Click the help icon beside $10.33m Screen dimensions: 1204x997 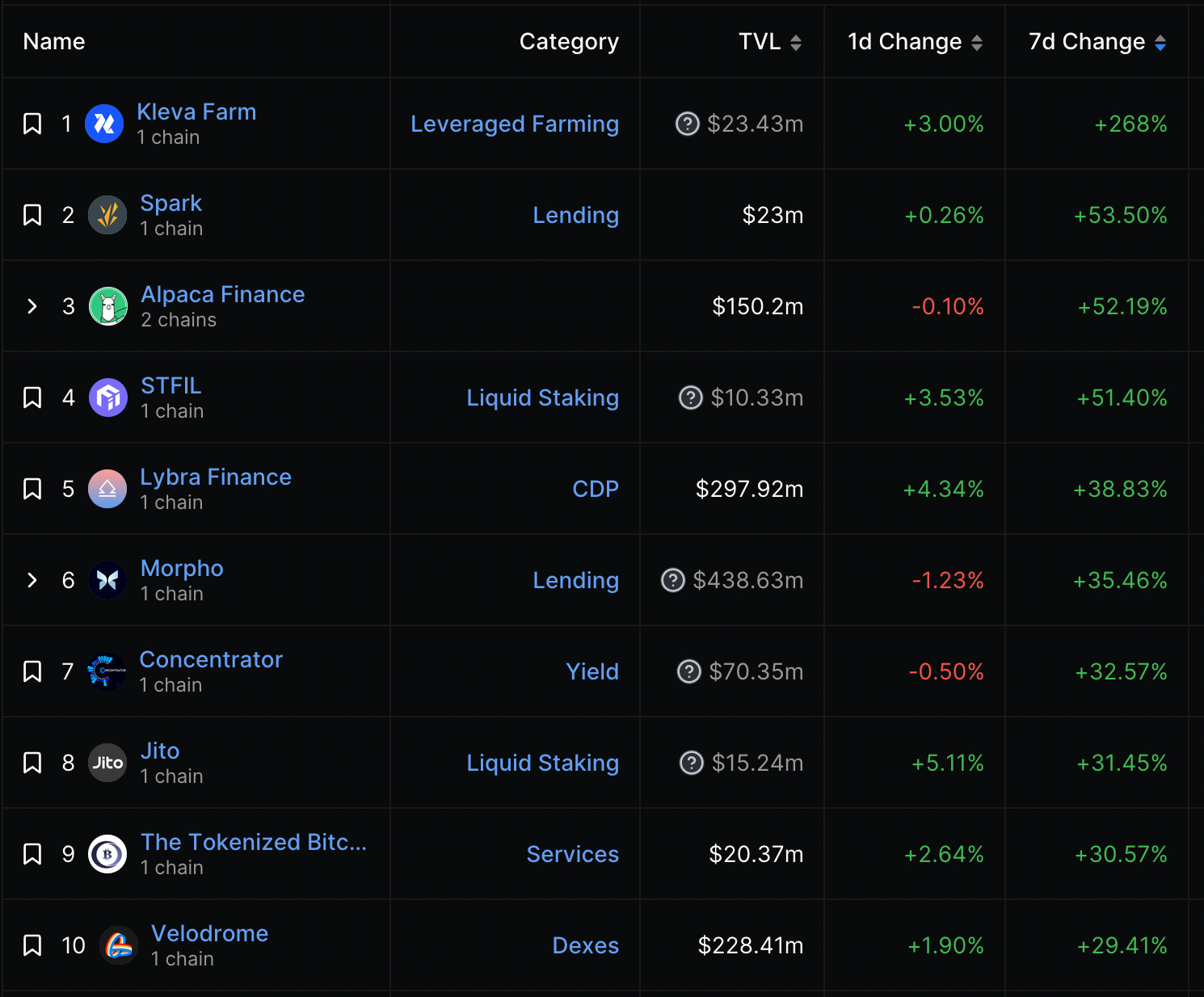click(x=691, y=398)
